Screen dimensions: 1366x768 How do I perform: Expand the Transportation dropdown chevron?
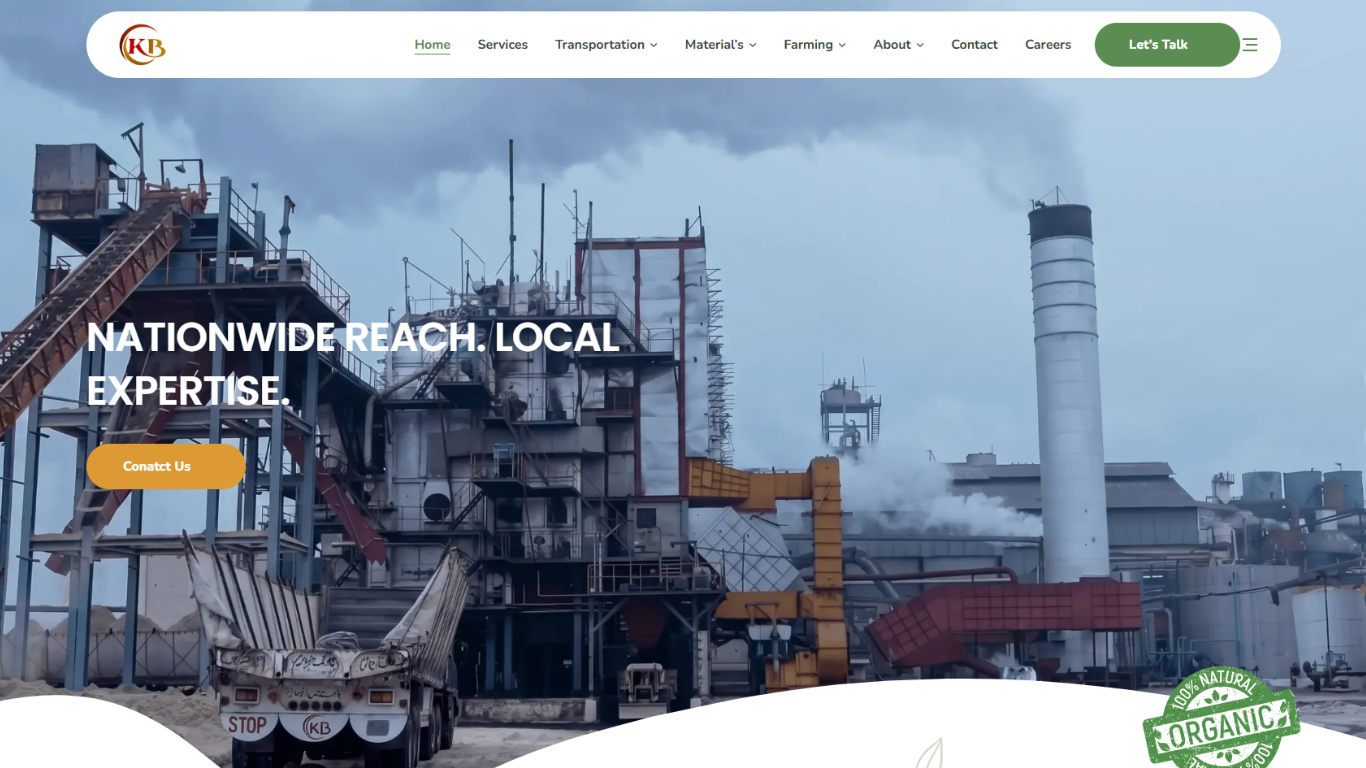654,45
